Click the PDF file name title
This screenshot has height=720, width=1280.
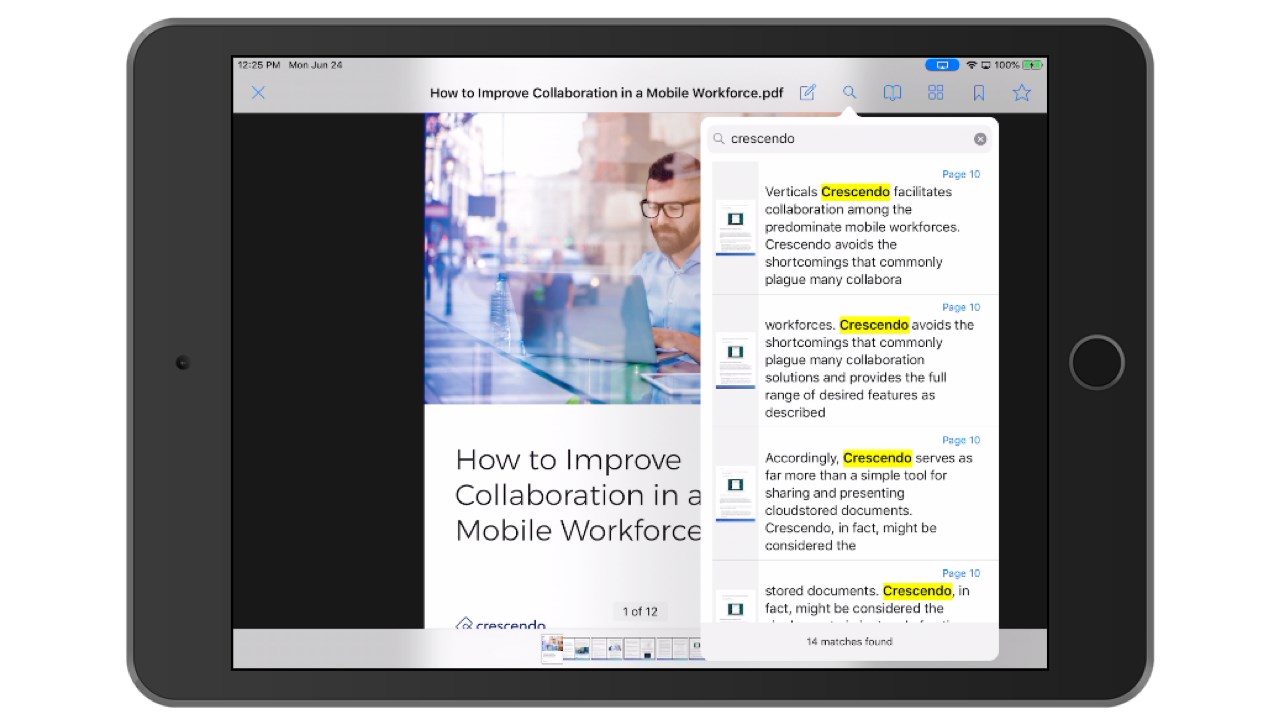tap(607, 93)
